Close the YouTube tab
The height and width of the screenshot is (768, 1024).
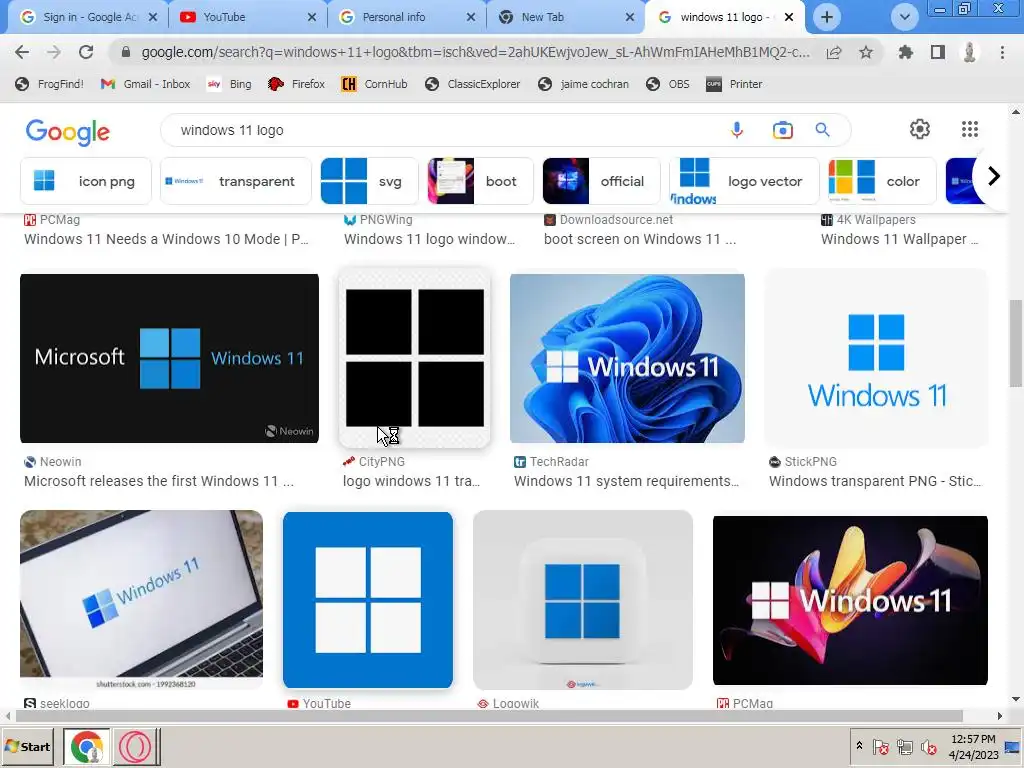312,17
